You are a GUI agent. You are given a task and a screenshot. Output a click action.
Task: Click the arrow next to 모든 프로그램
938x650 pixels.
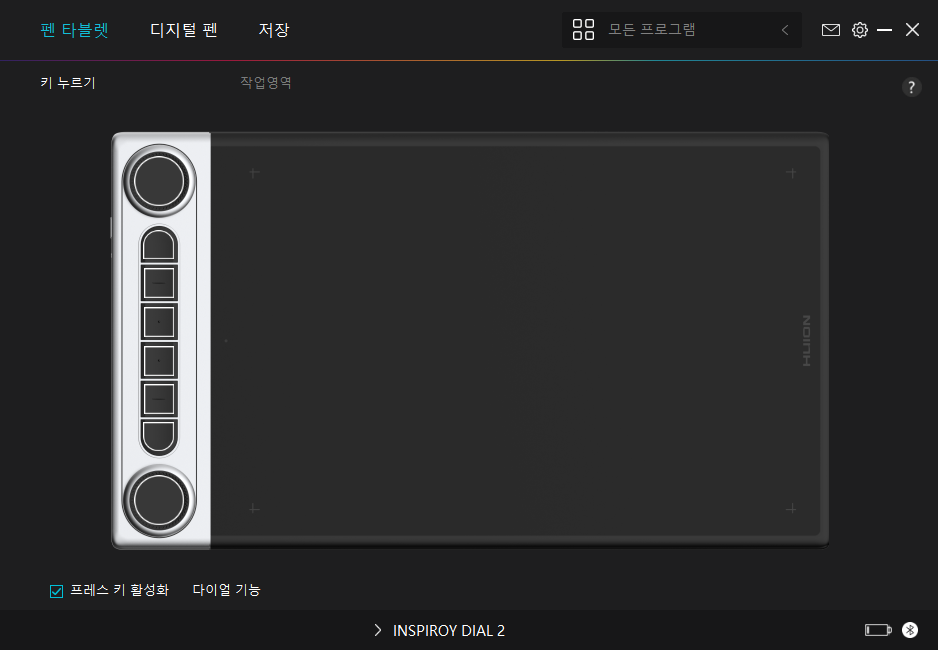click(785, 30)
